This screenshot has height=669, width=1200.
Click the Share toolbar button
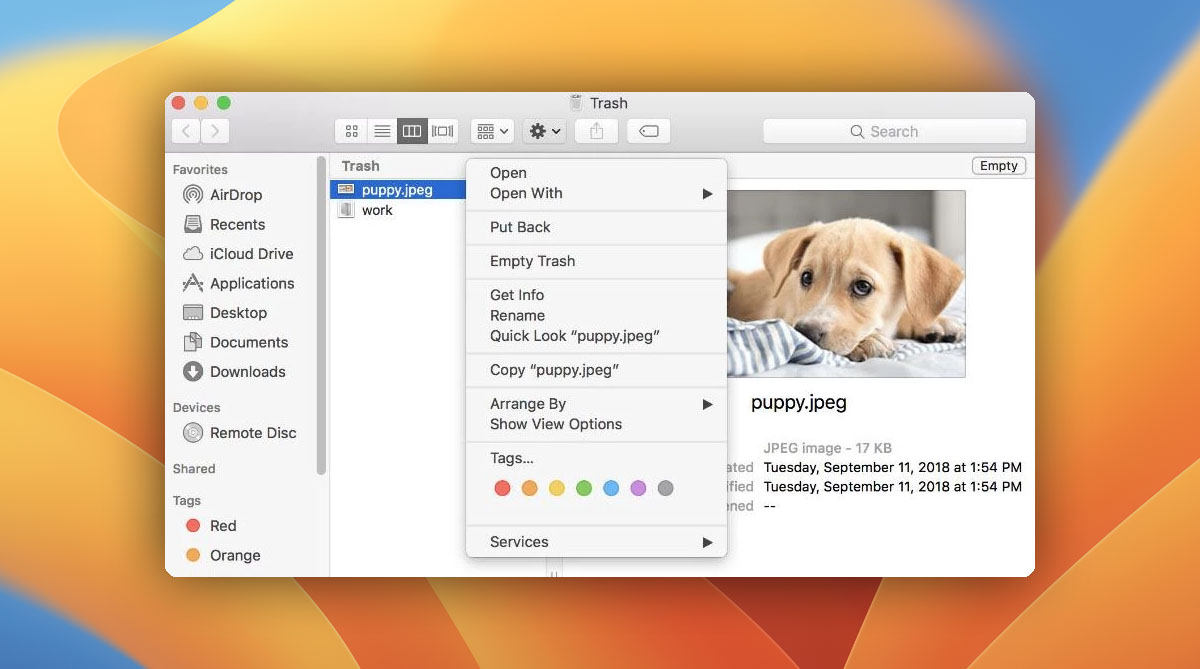point(597,131)
